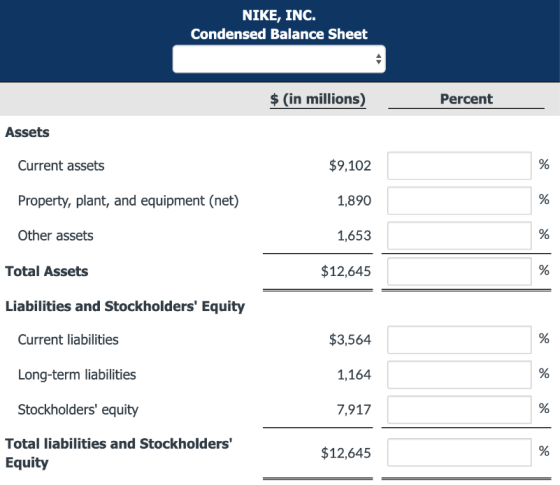Screen dimensions: 560x485
Task: Click the Total Assets label
Action: pyautogui.click(x=47, y=271)
